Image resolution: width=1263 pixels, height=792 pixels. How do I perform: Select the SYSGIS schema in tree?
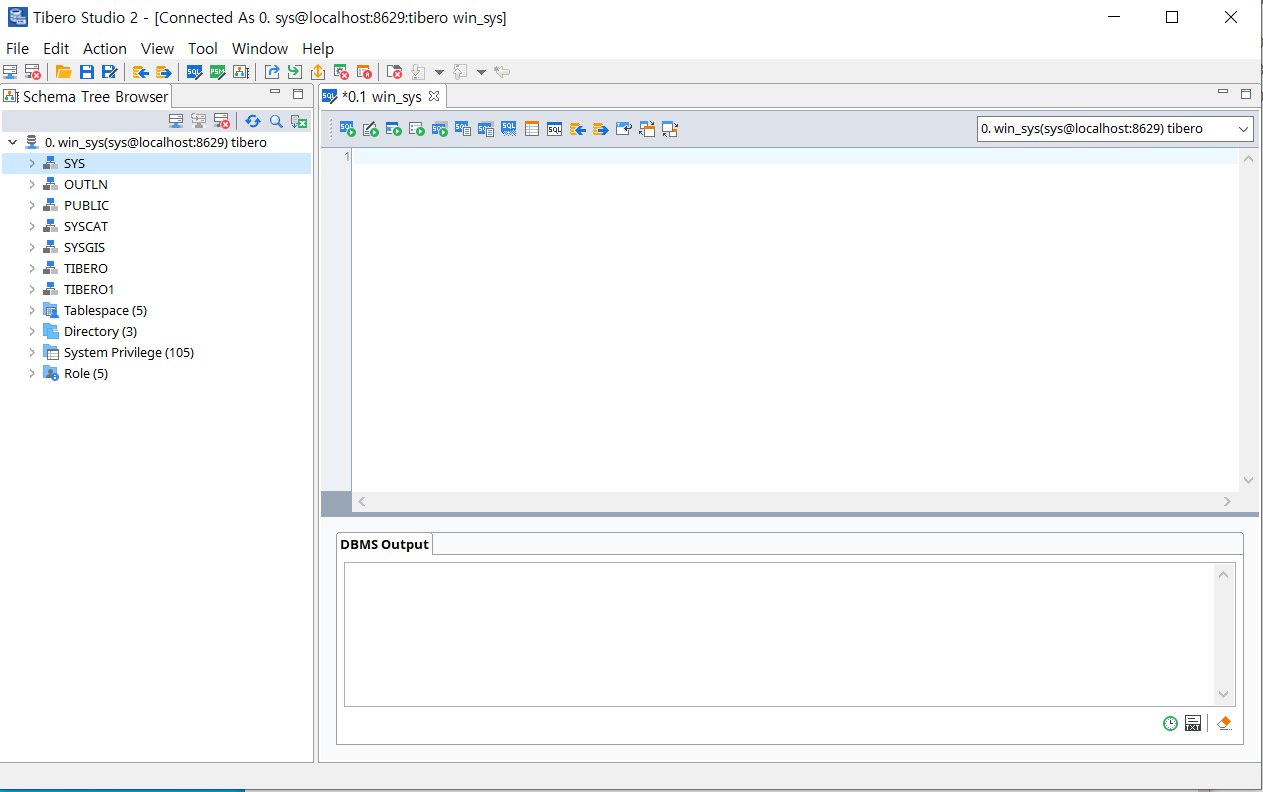tap(84, 247)
